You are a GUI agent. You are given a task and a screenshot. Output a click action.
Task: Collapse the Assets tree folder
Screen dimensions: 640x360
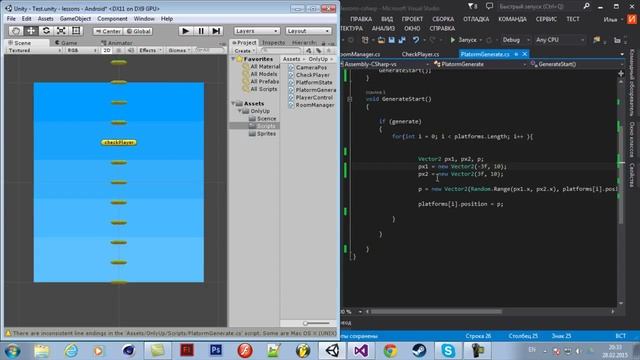click(x=233, y=104)
